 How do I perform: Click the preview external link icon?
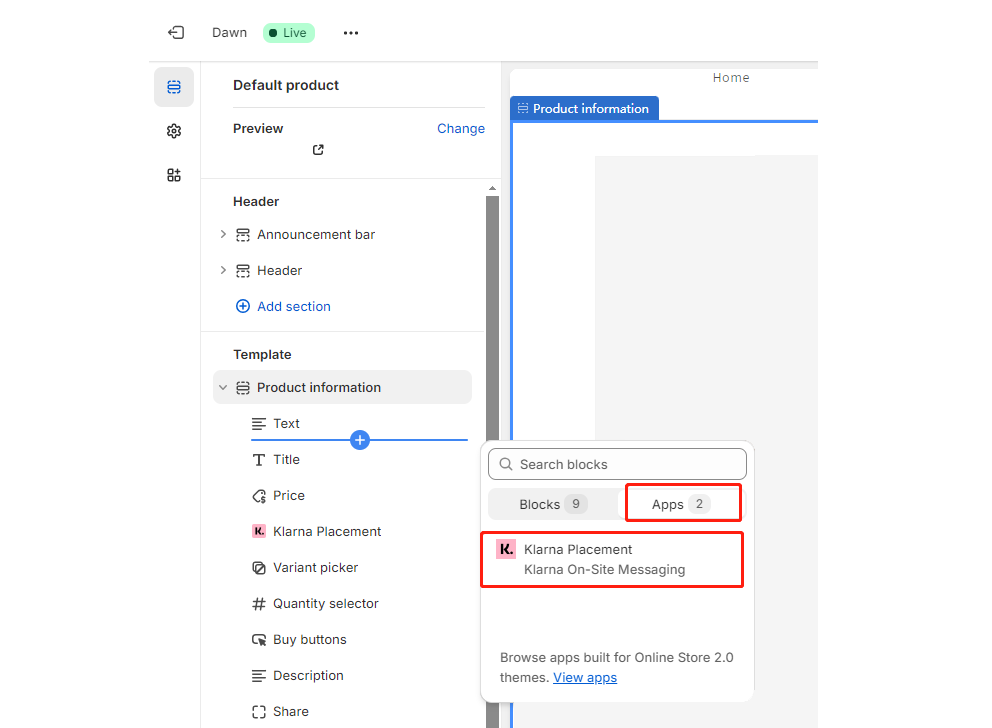tap(318, 150)
